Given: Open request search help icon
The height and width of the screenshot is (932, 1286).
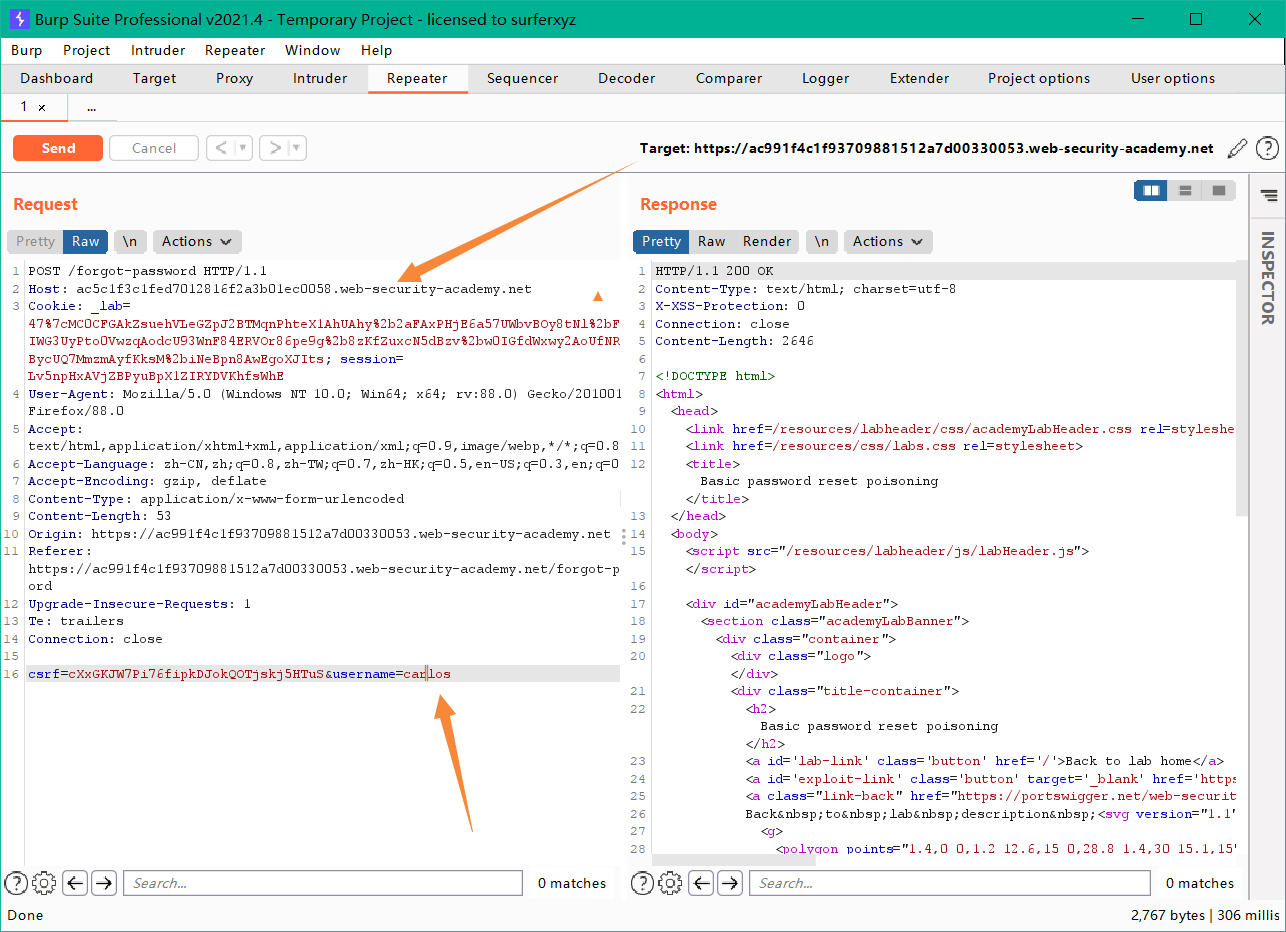Looking at the screenshot, I should click(x=15, y=883).
